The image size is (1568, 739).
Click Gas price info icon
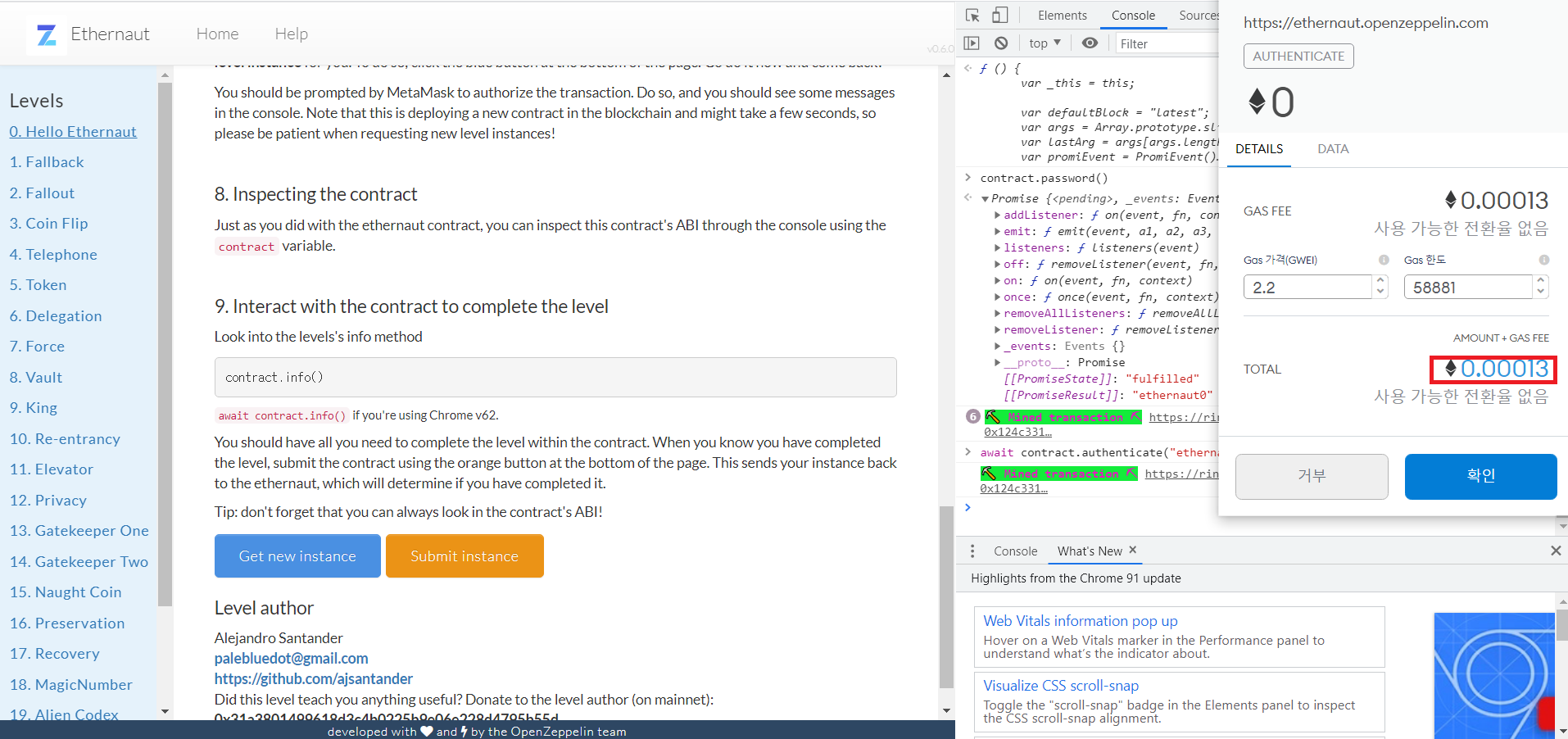click(1384, 260)
